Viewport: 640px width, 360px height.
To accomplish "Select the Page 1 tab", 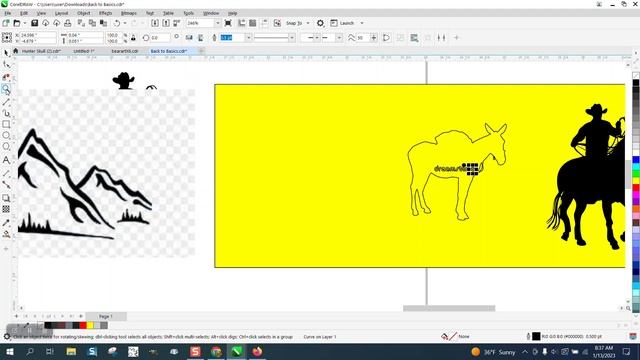I will 106,316.
